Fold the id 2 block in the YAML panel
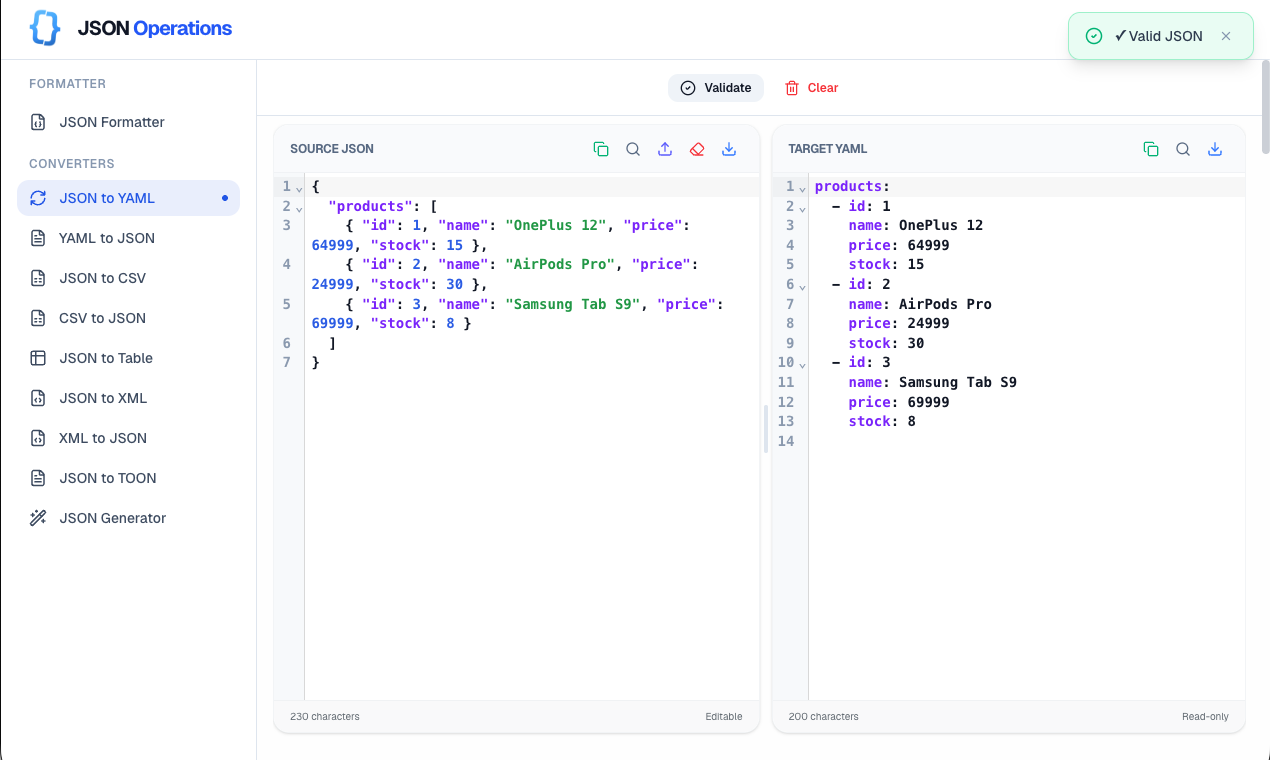Screen dimensions: 1270x760 tap(802, 287)
